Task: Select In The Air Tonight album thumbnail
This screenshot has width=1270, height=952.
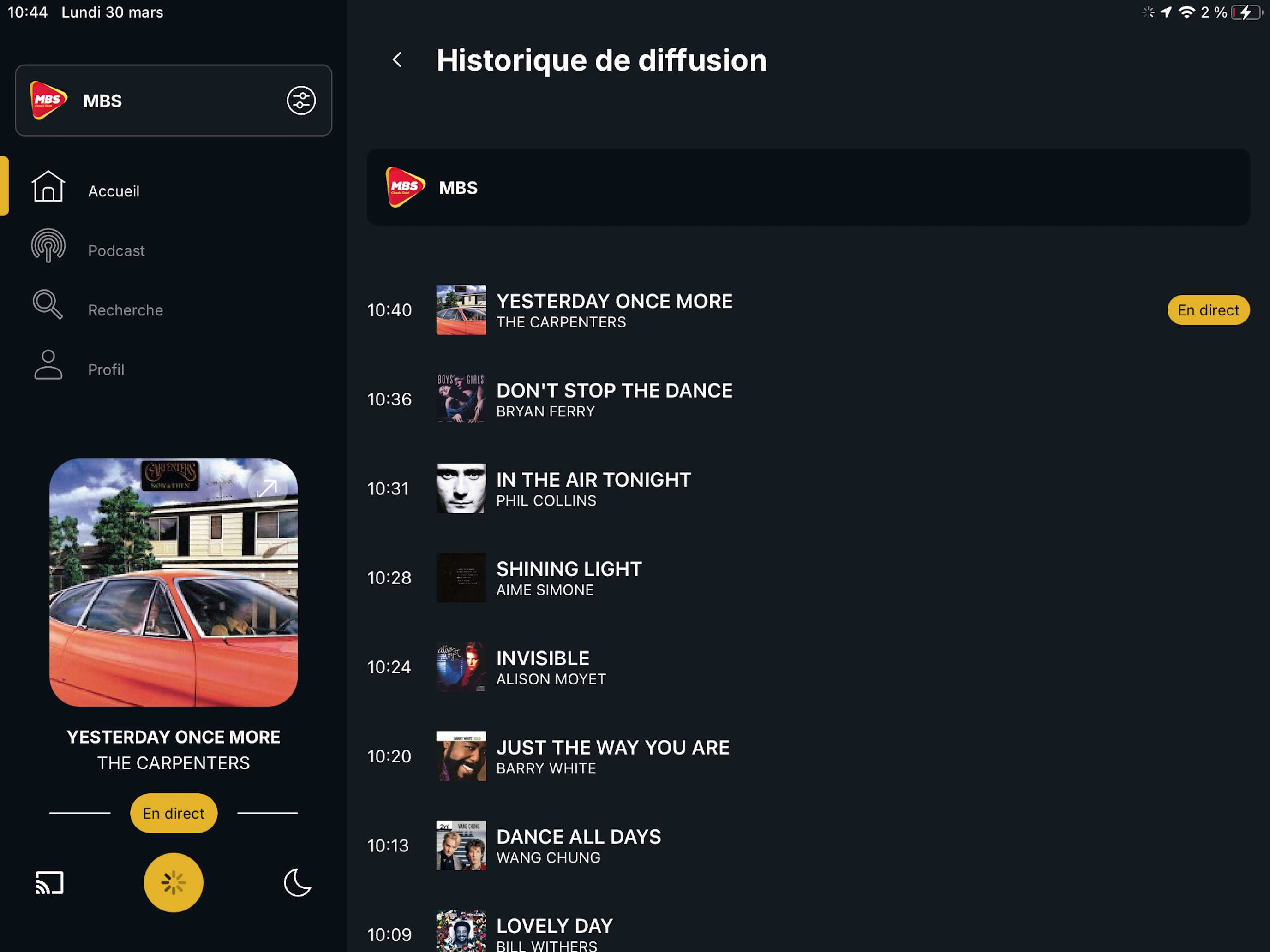Action: coord(461,488)
